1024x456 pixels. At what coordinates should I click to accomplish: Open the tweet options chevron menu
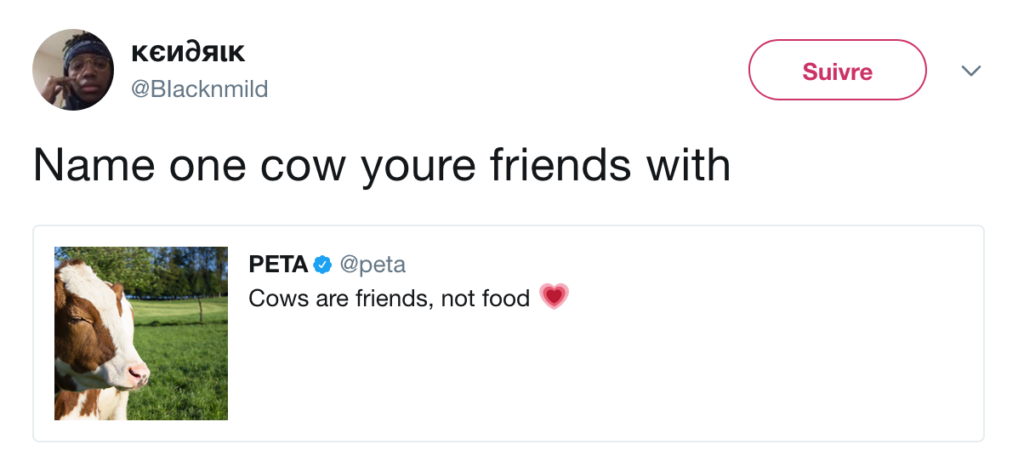pos(970,71)
